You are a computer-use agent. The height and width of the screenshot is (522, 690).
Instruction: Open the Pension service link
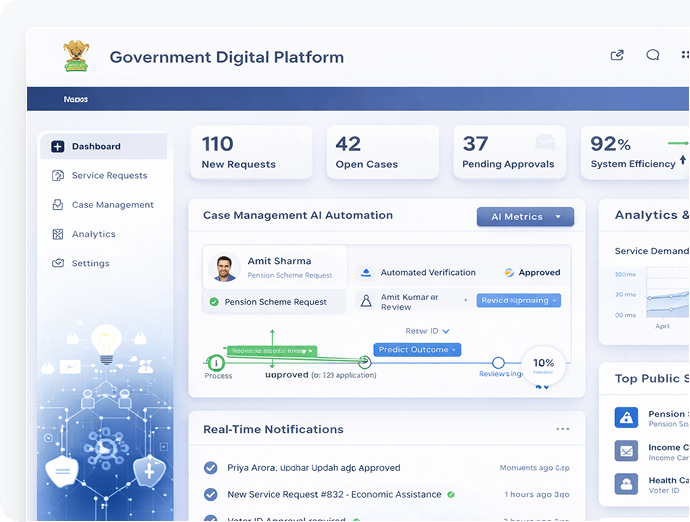[x=667, y=414]
